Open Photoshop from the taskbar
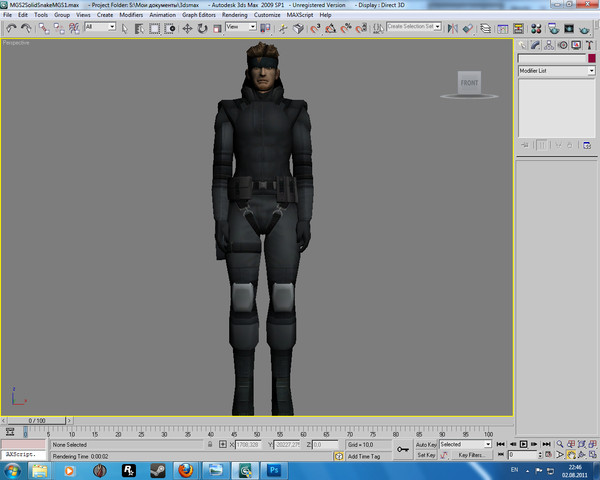The height and width of the screenshot is (480, 600). [x=274, y=470]
